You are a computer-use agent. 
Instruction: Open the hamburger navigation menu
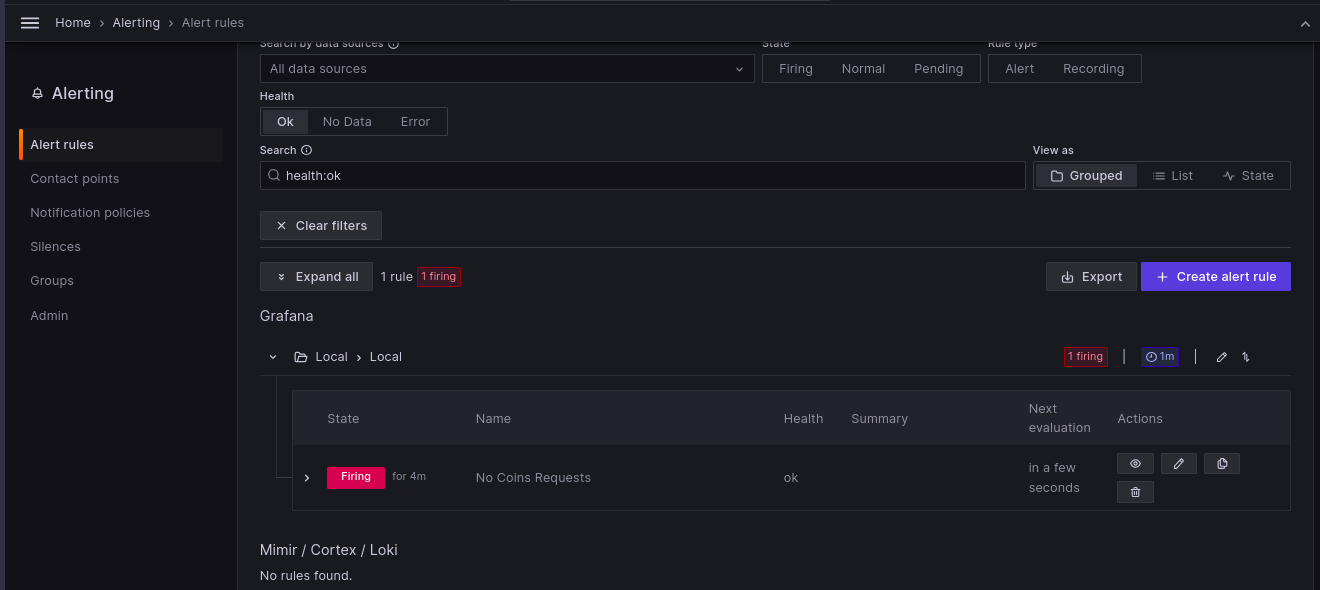(30, 23)
